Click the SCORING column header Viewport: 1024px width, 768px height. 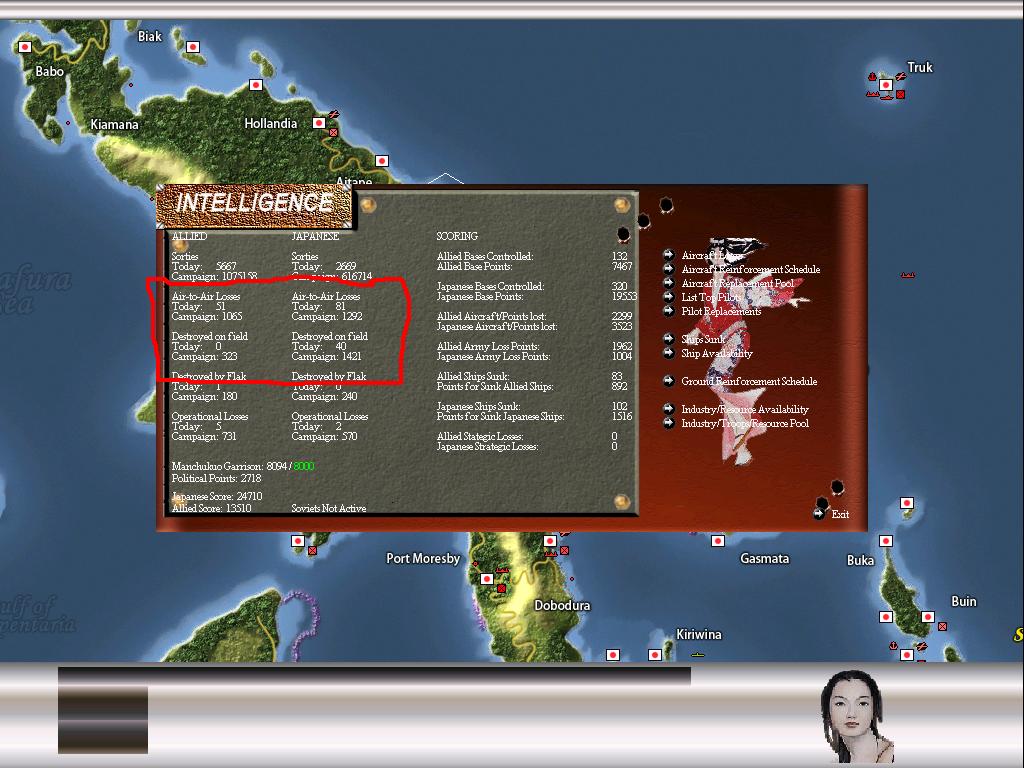(456, 236)
